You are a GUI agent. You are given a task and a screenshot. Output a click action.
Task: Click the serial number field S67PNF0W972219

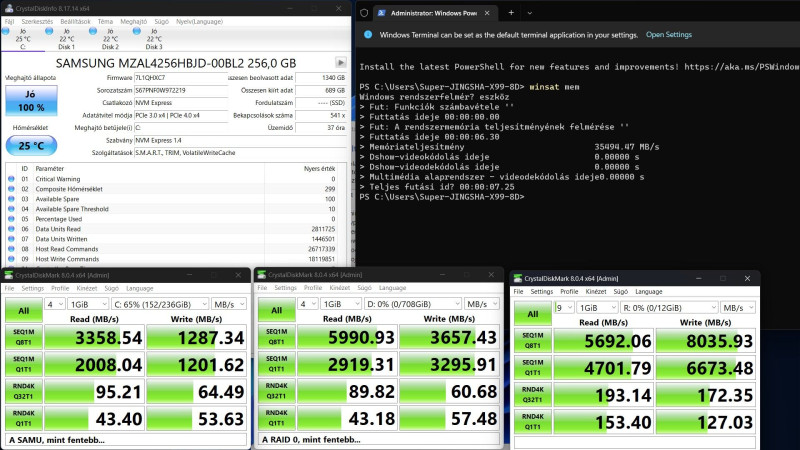(x=181, y=90)
